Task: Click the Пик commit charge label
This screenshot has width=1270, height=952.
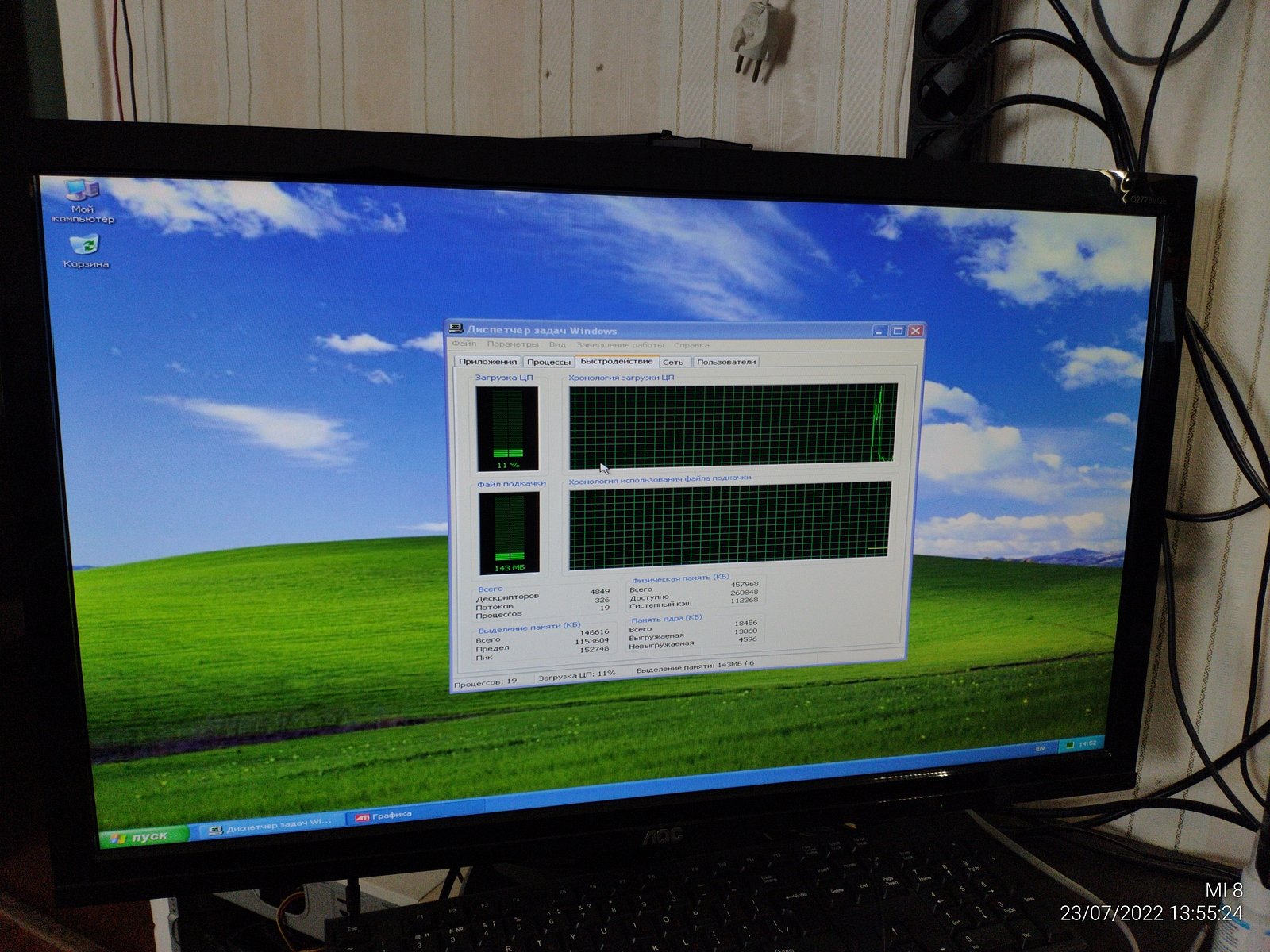Action: tap(484, 657)
